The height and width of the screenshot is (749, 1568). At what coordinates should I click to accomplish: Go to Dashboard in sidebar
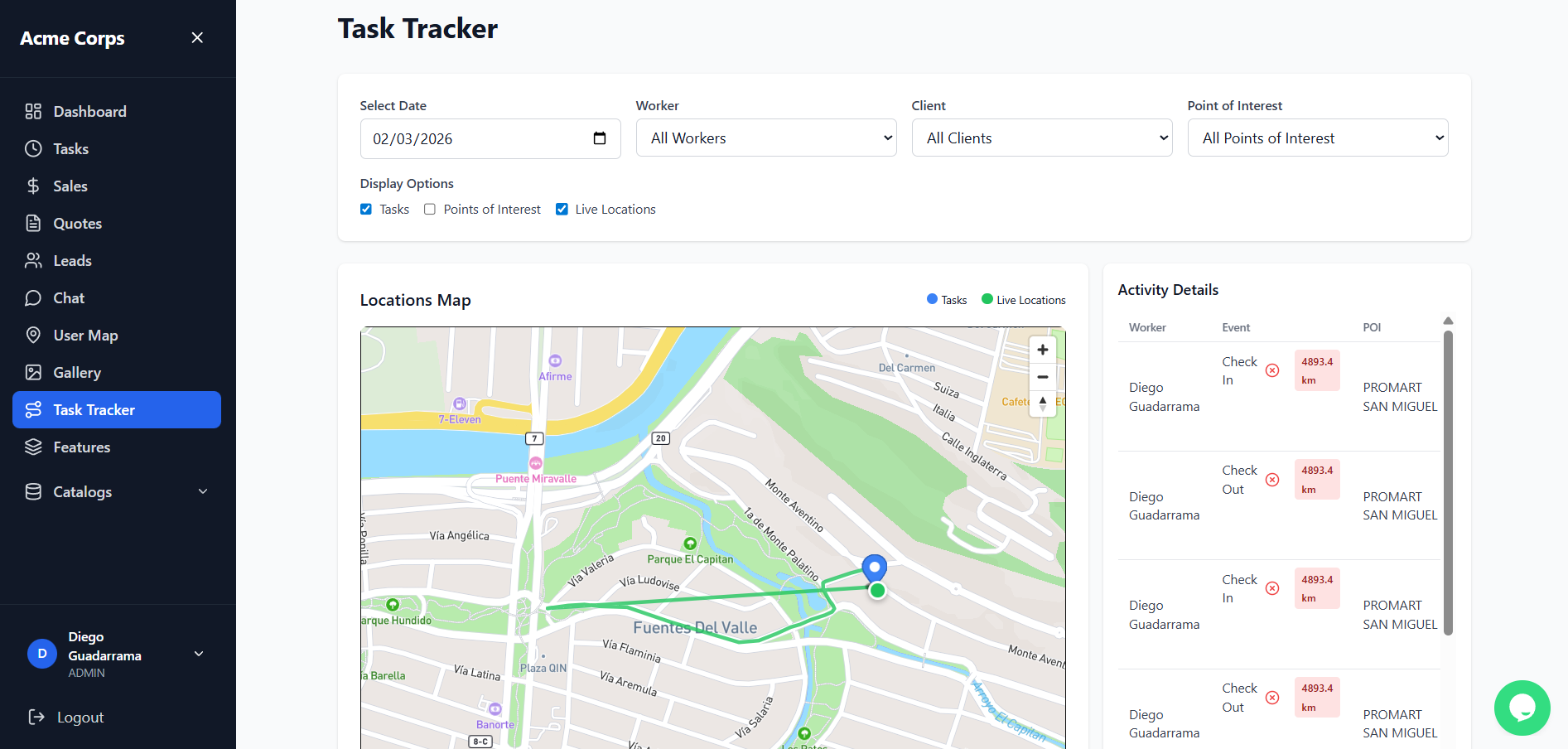pyautogui.click(x=89, y=112)
